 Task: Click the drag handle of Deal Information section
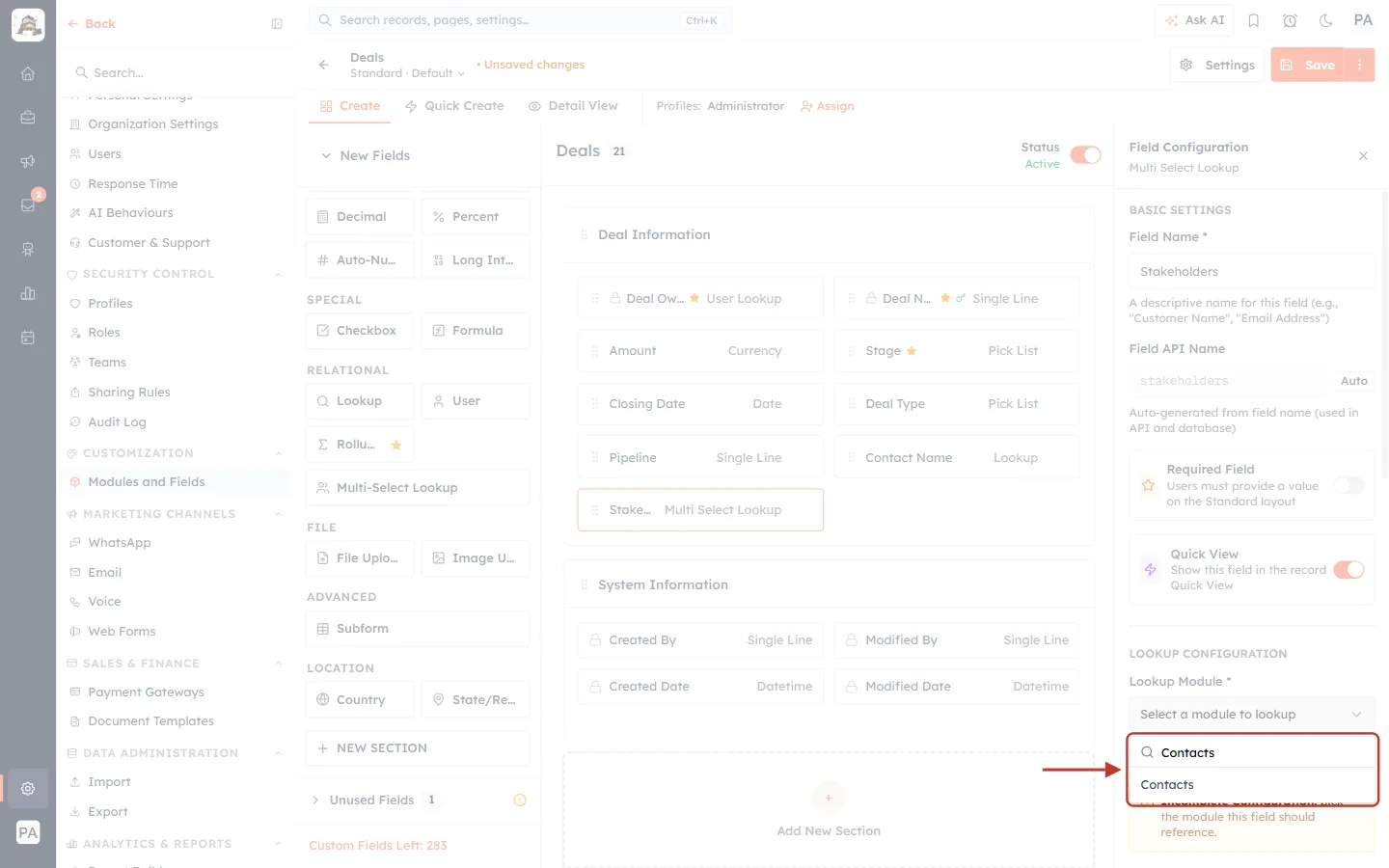[x=584, y=234]
